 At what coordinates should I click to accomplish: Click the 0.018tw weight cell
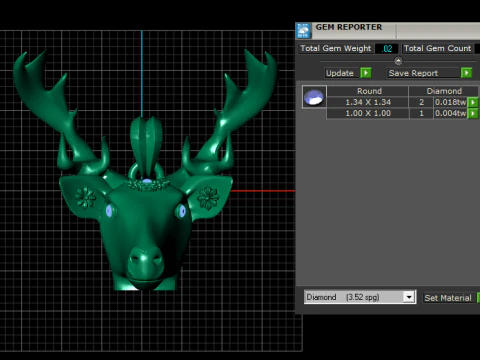(450, 102)
